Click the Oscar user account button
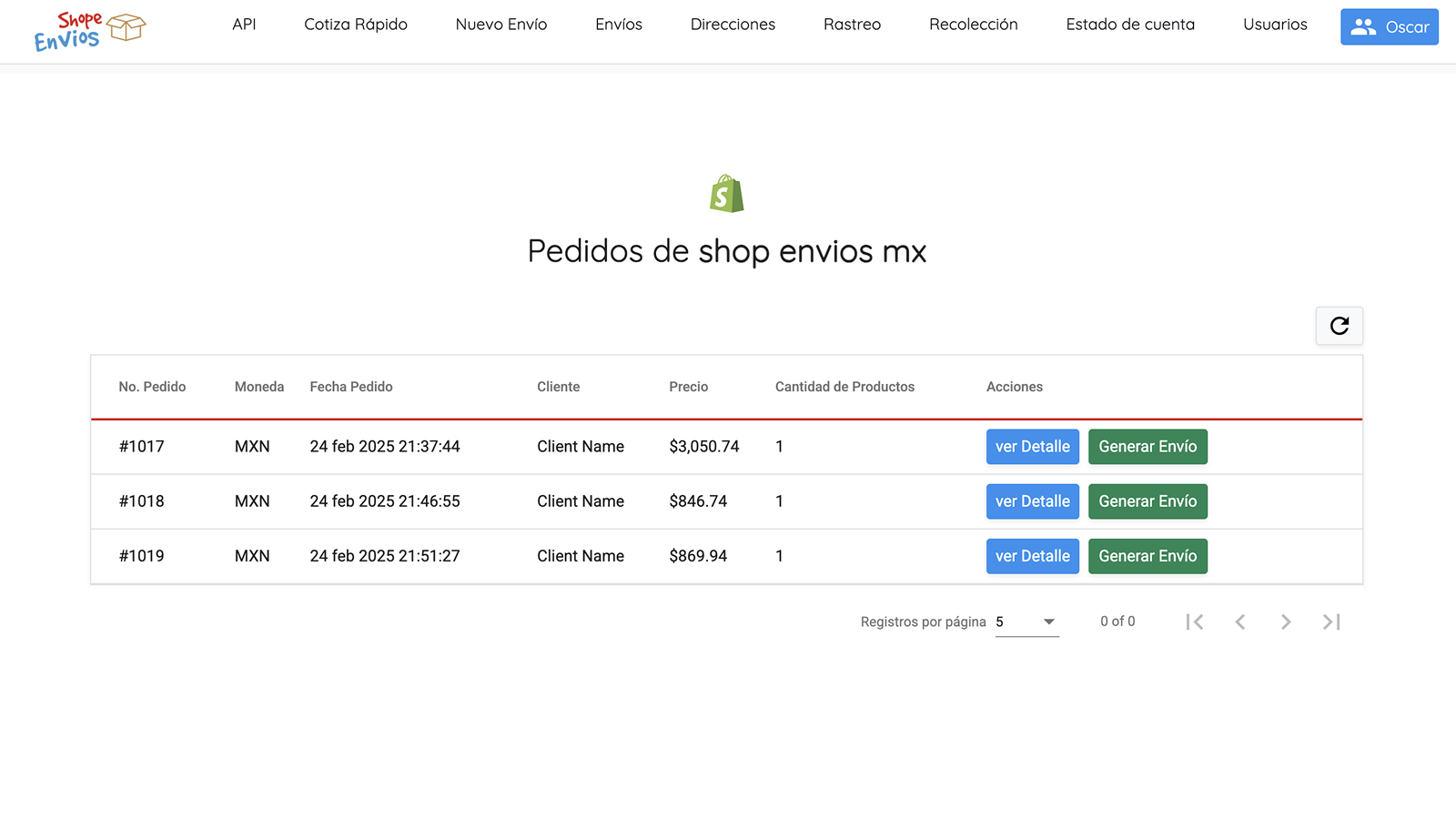 [1390, 26]
